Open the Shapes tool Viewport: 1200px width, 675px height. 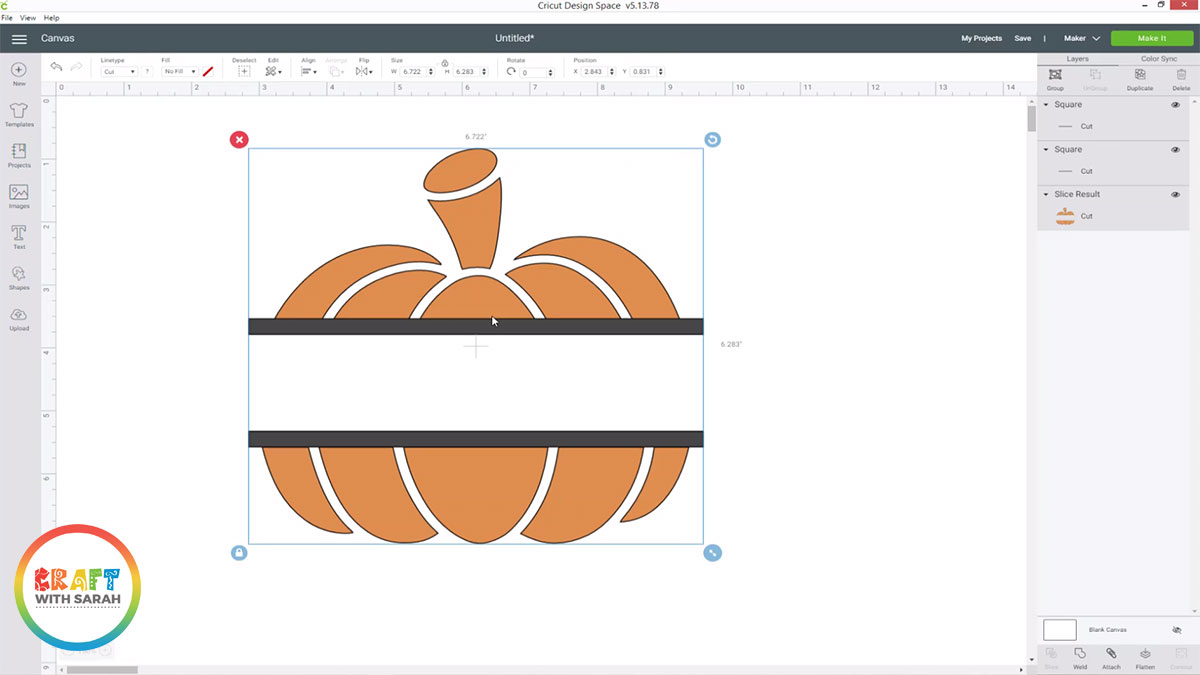pyautogui.click(x=19, y=275)
